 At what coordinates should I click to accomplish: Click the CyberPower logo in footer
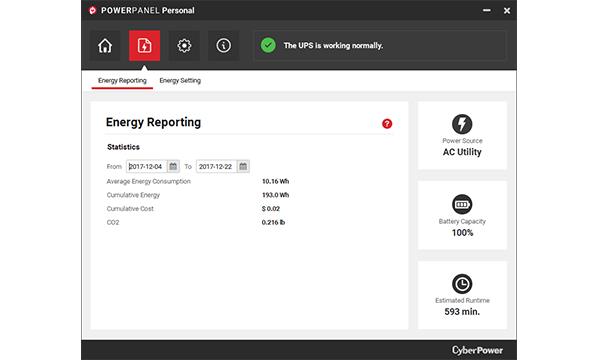pos(477,350)
